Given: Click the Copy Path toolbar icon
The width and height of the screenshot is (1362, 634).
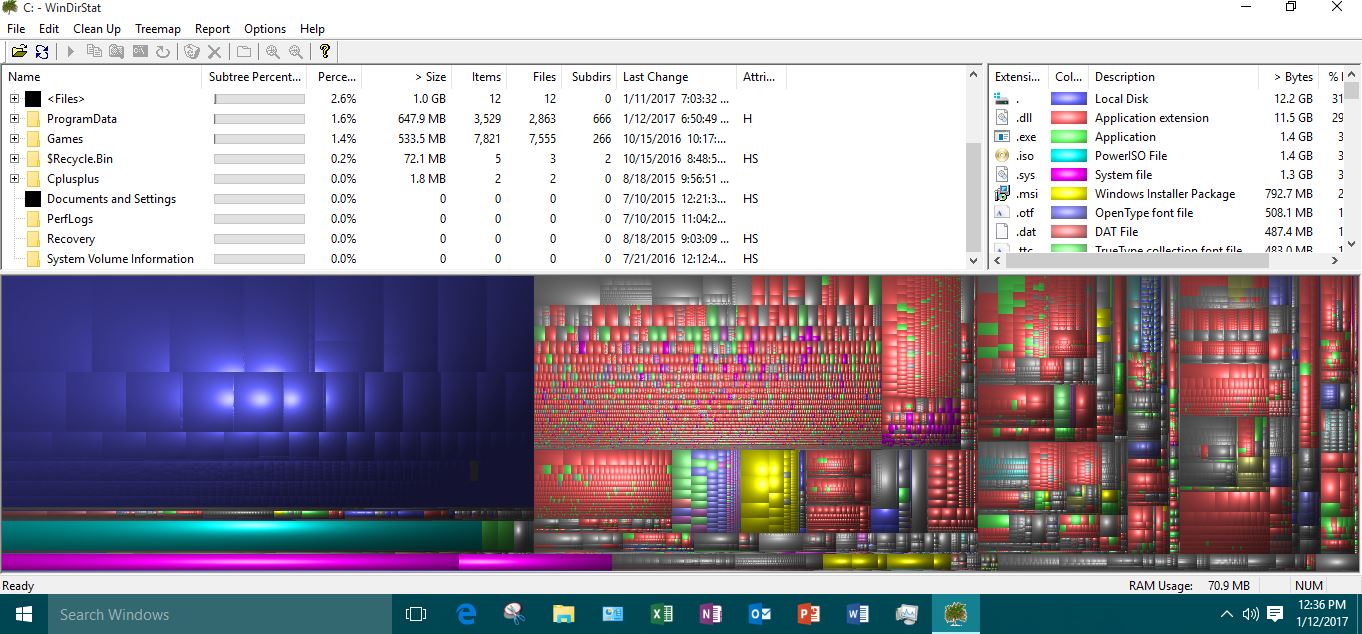Looking at the screenshot, I should [94, 51].
